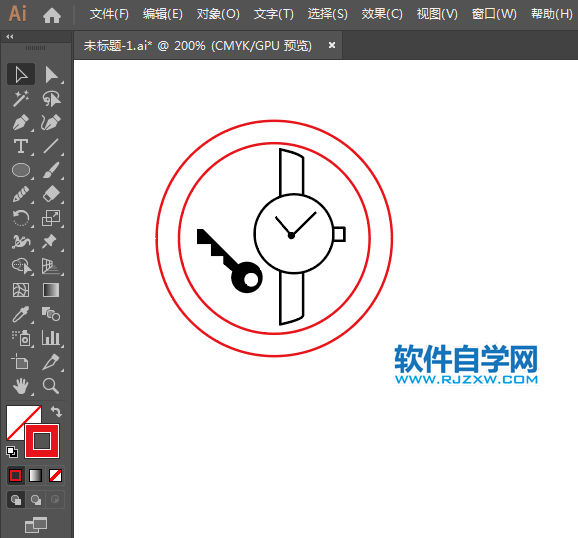The width and height of the screenshot is (578, 538).
Task: Open the 帮助(H) menu
Action: point(551,14)
